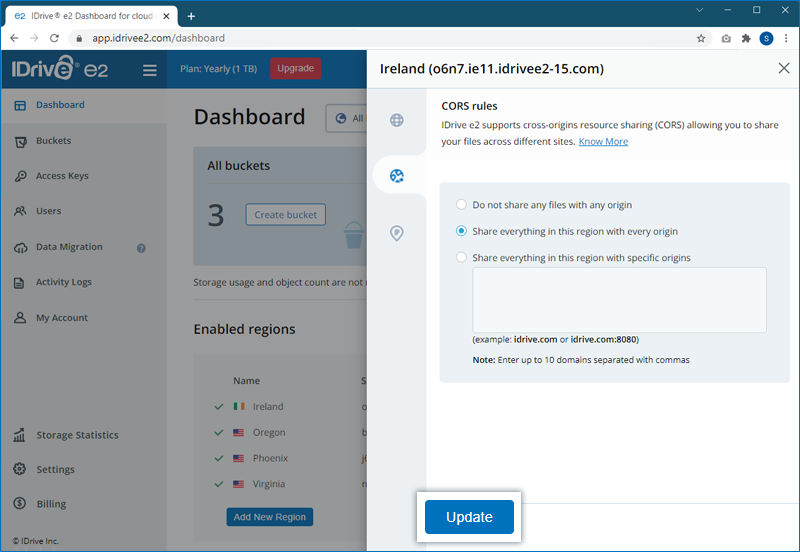Viewport: 800px width, 552px height.
Task: Click Add New Region button
Action: 269,517
